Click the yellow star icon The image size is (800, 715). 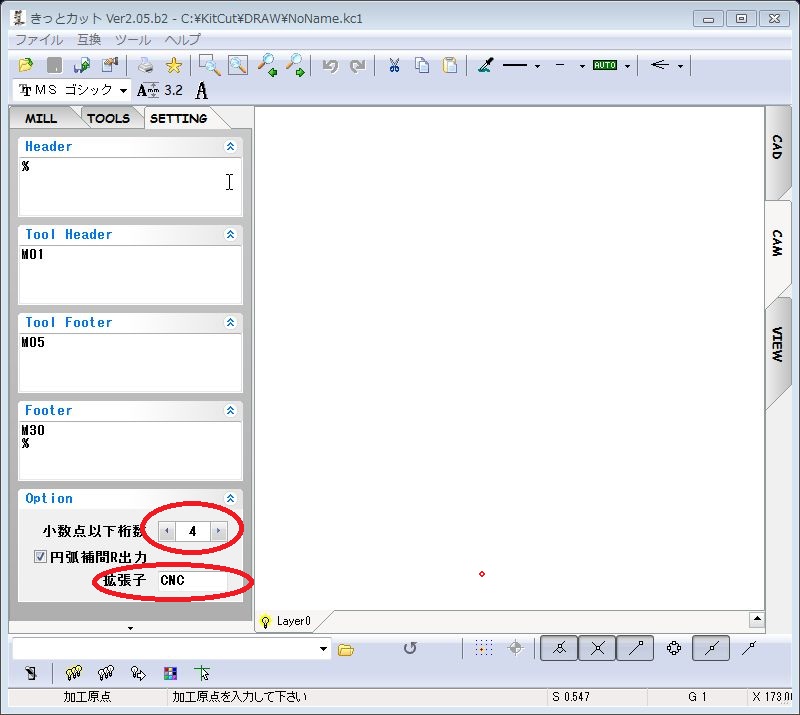[173, 65]
